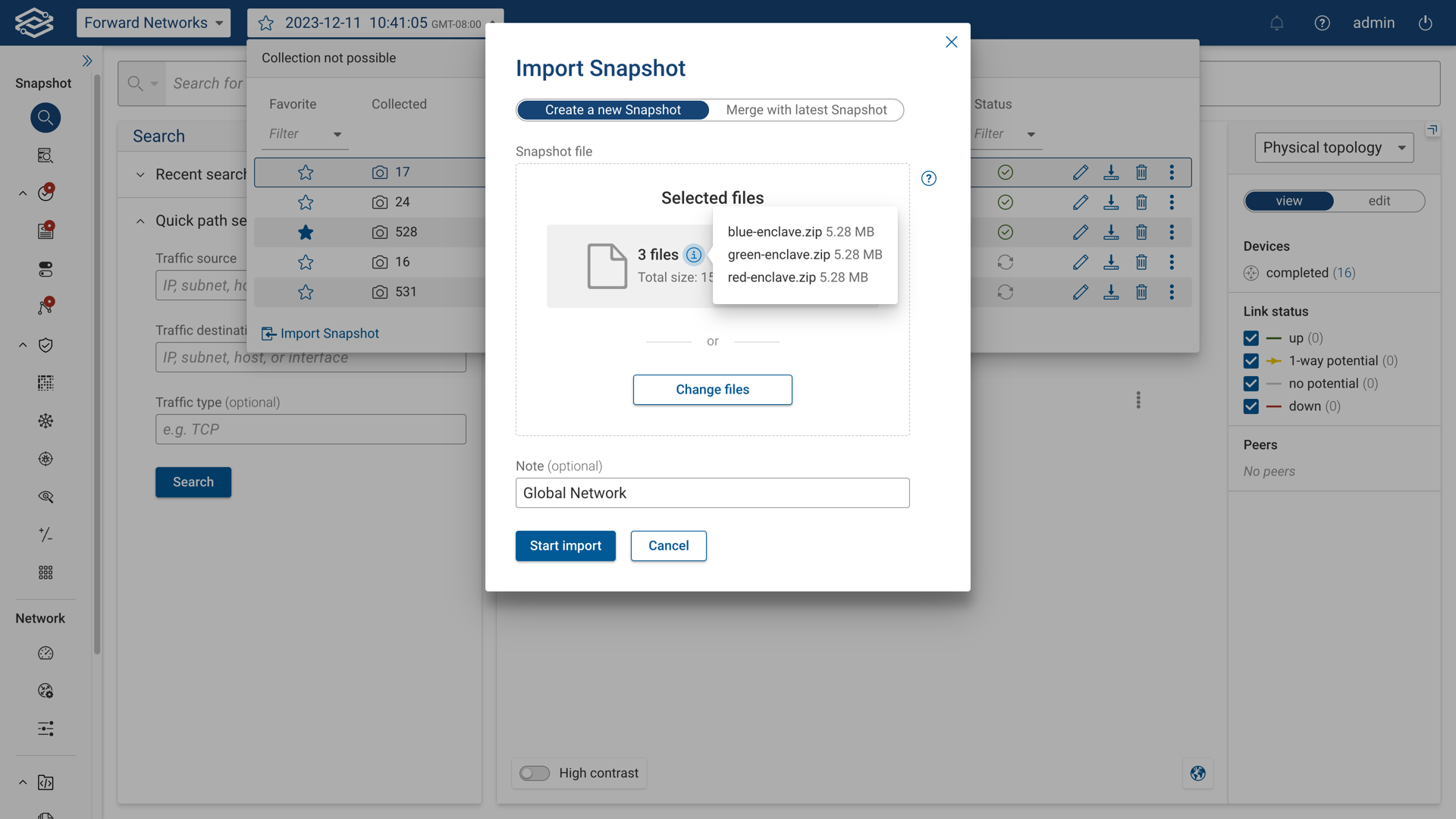Viewport: 1456px width, 819px height.
Task: Click the globe icon near High contrast toggle
Action: point(1198,773)
